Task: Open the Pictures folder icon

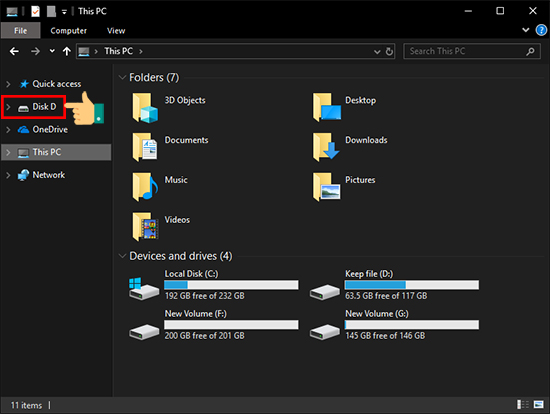Action: point(326,187)
